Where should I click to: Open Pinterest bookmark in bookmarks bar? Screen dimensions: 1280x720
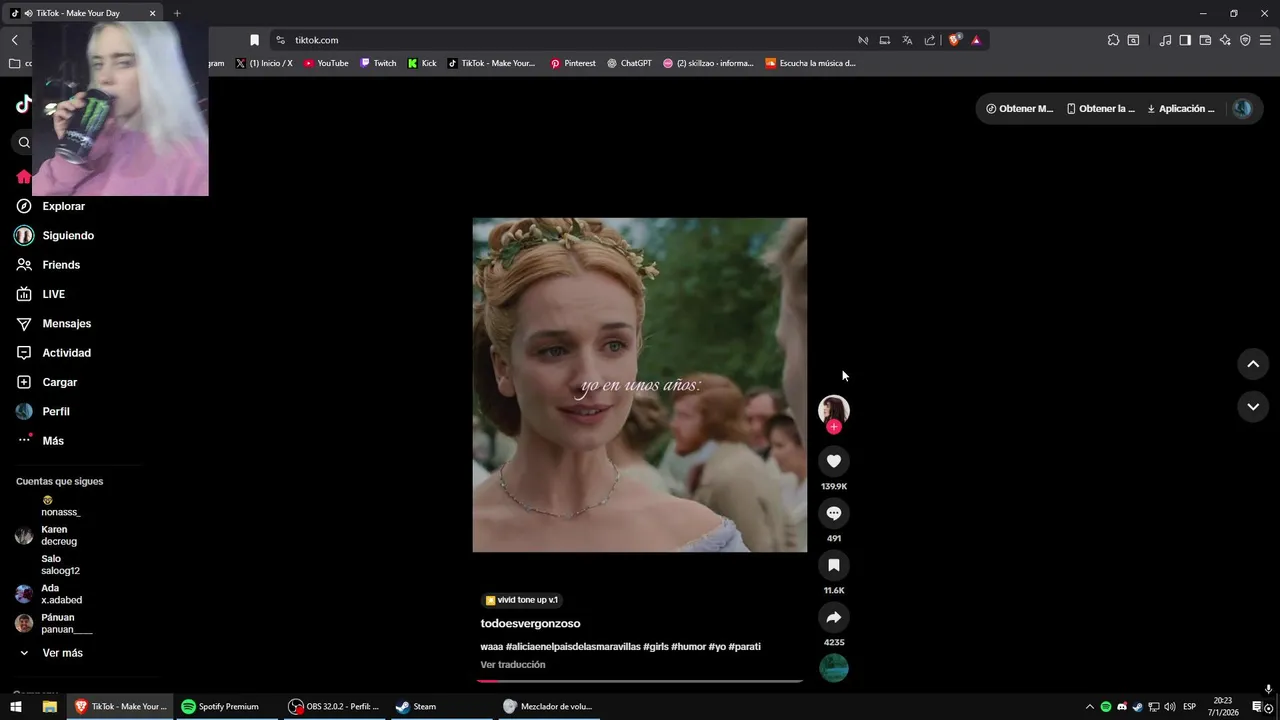(573, 63)
